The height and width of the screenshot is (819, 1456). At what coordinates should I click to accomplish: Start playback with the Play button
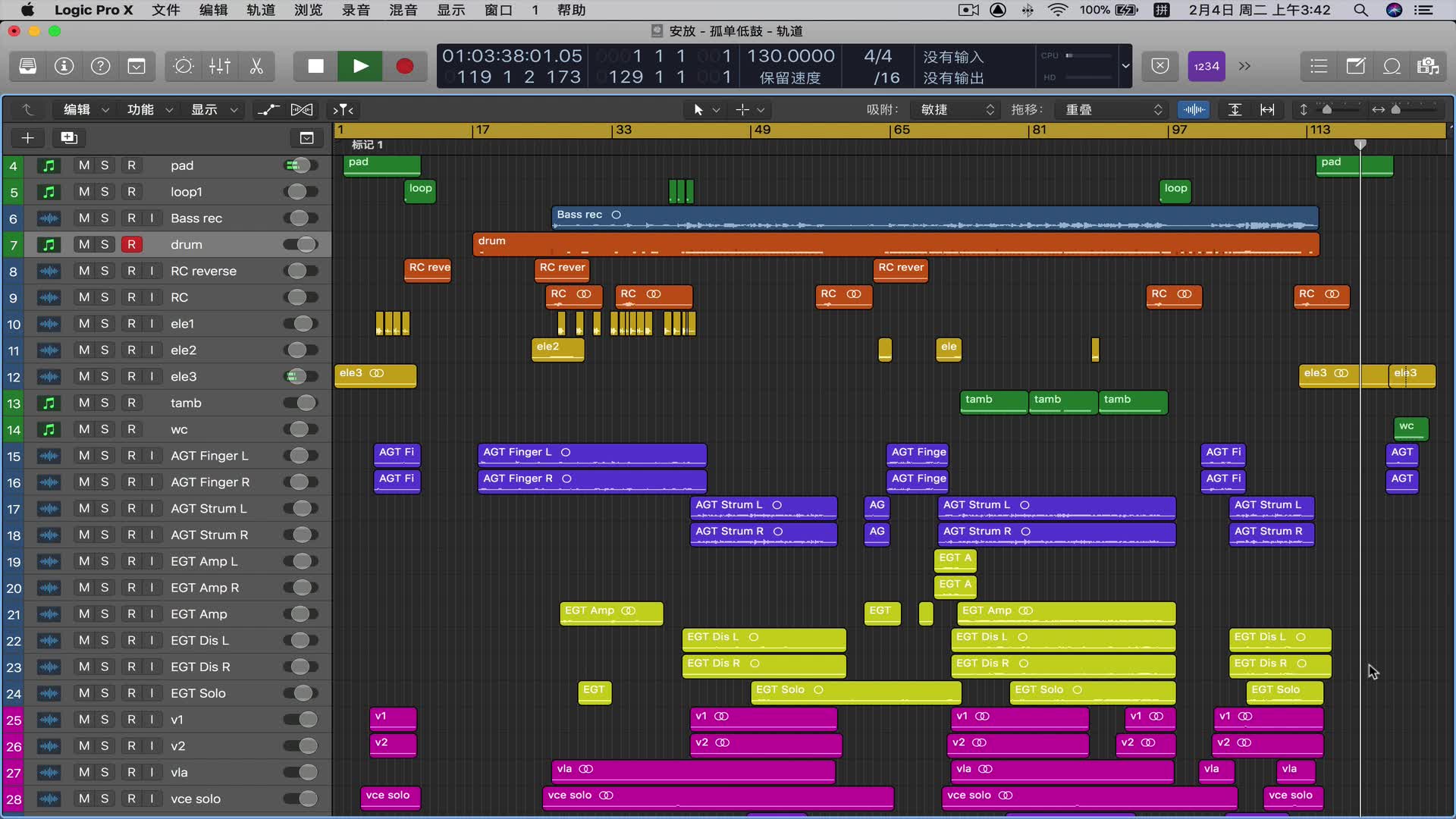[x=360, y=66]
